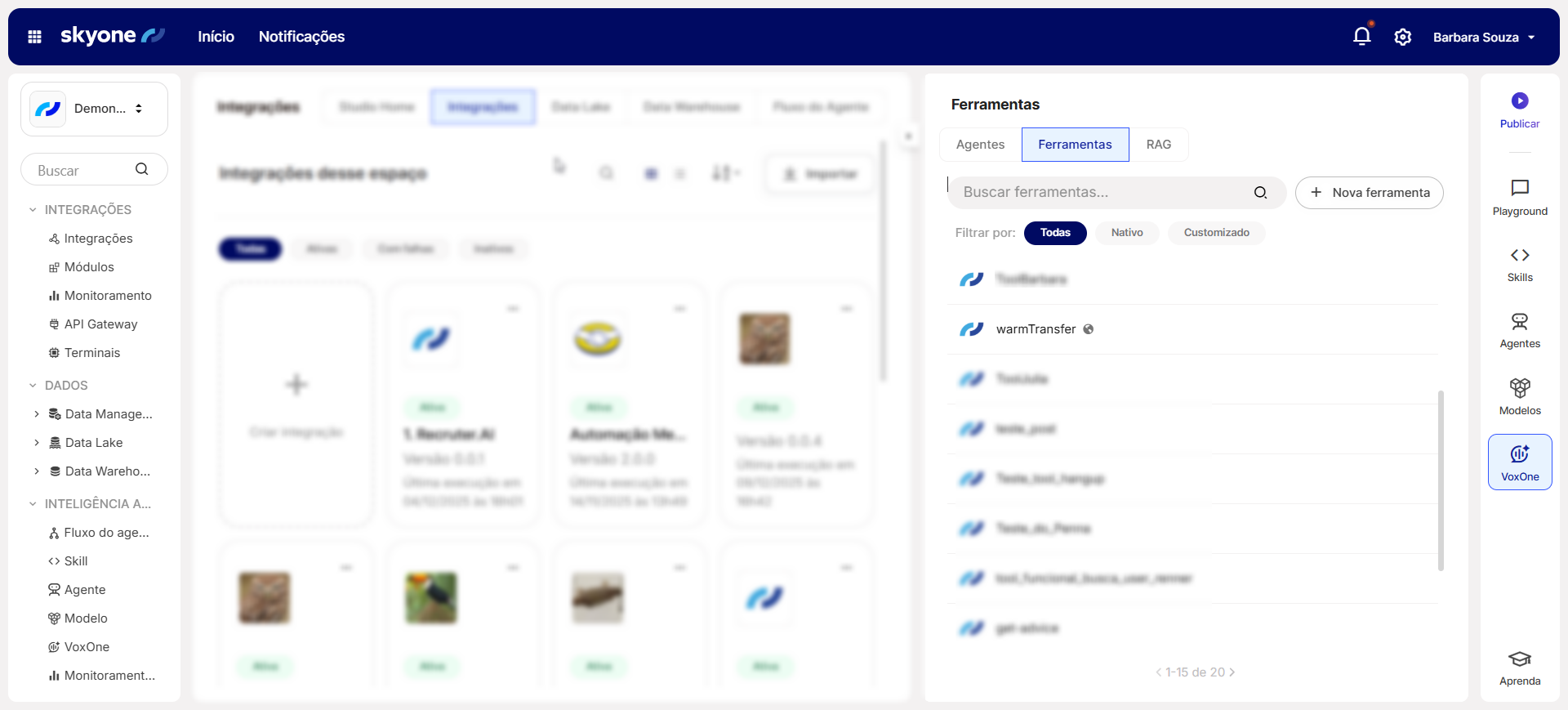Open Barbara Souza user dropdown
Screen dimensions: 1568x710
pos(1483,38)
